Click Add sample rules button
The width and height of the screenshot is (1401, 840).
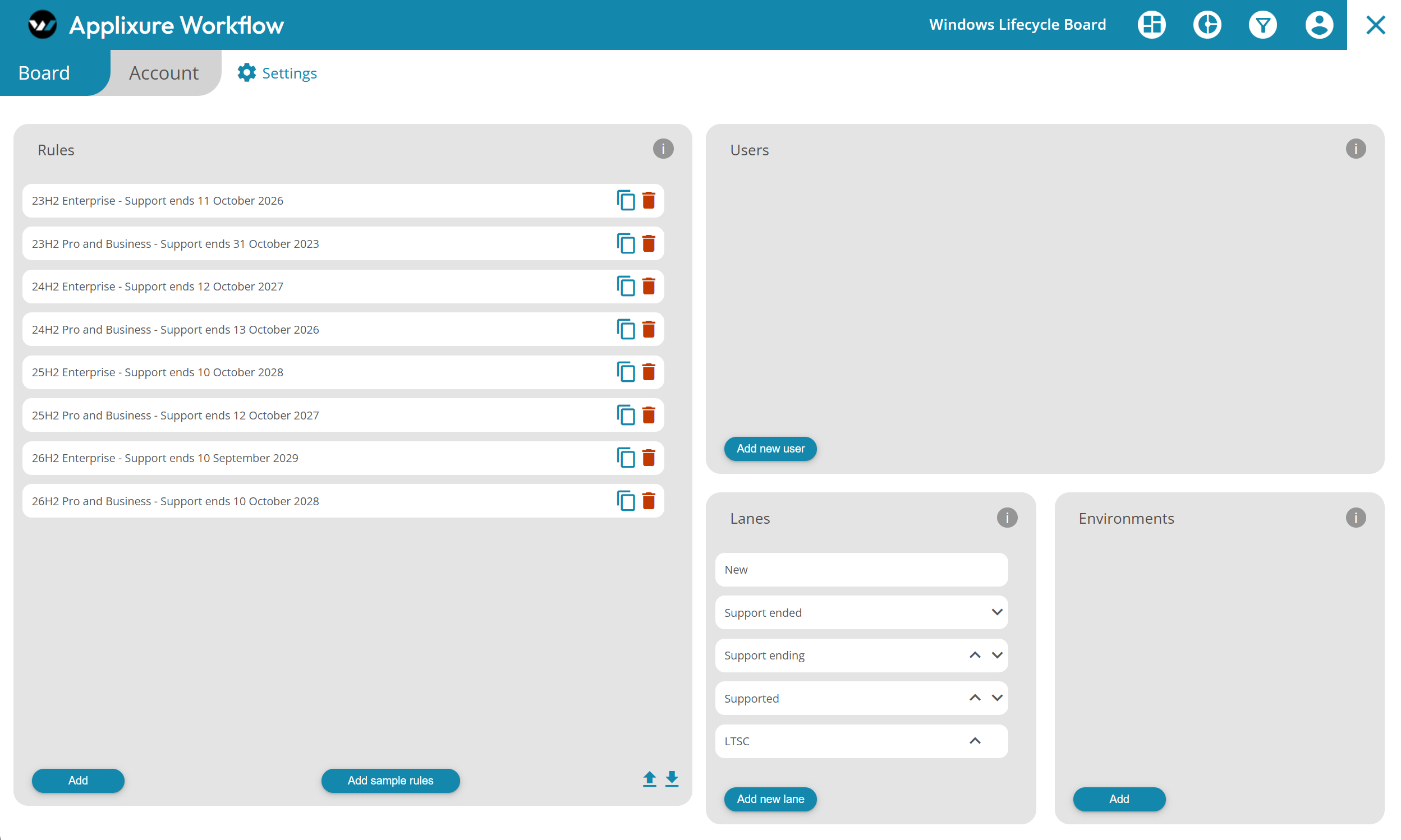tap(390, 781)
